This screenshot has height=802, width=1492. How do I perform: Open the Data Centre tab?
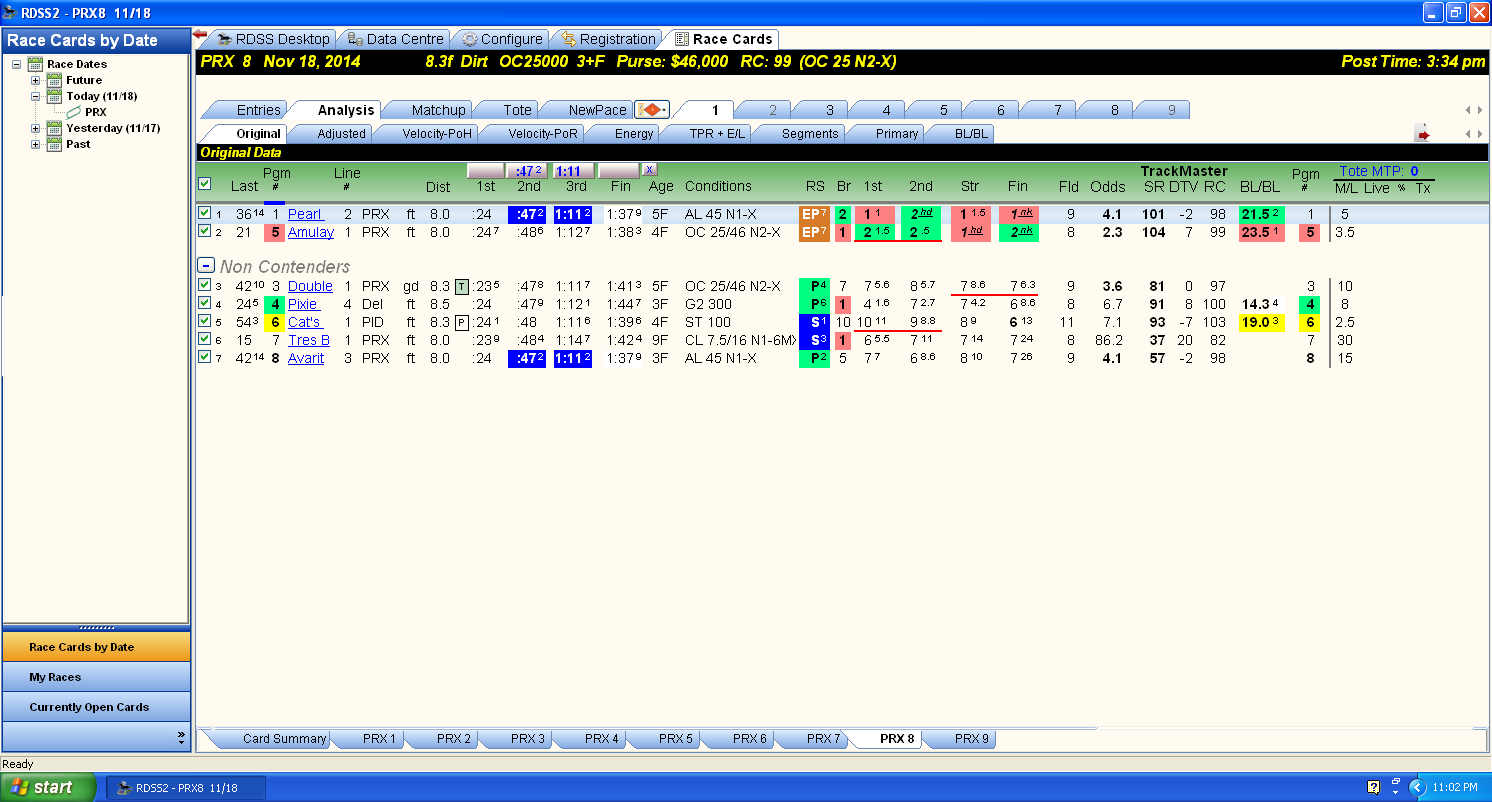coord(395,39)
